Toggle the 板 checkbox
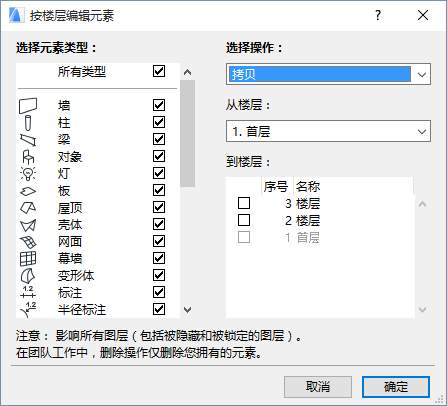447x406 pixels. point(159,190)
